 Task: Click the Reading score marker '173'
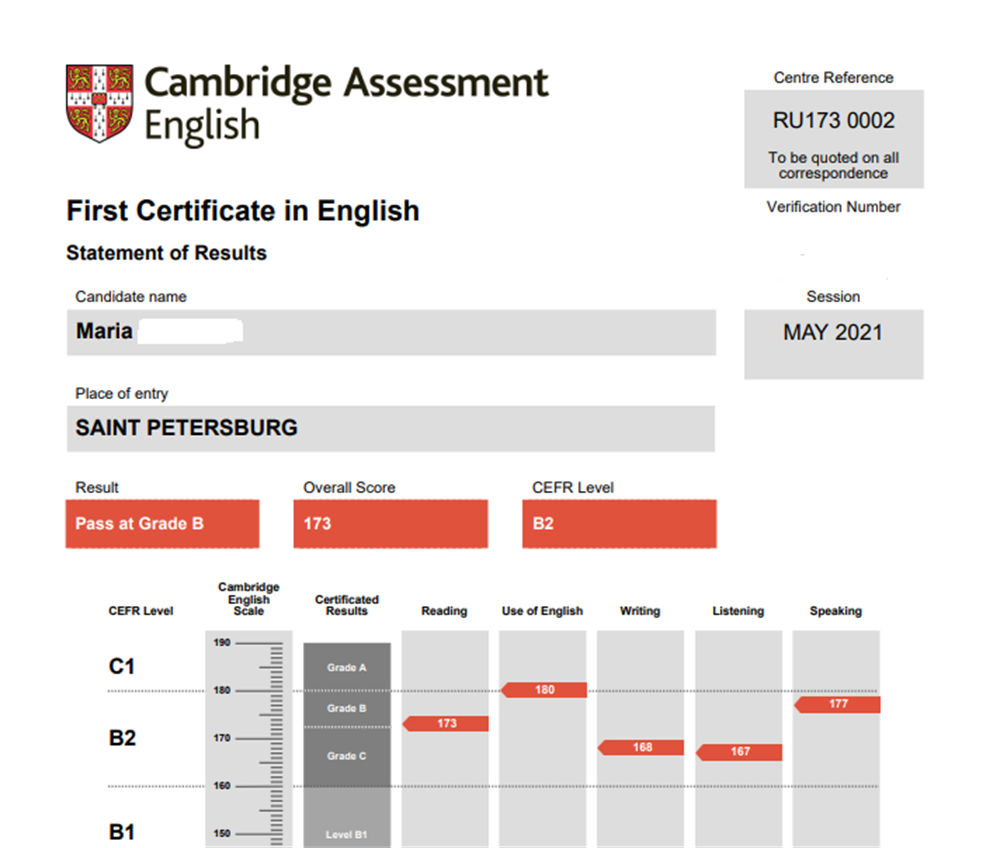click(446, 723)
